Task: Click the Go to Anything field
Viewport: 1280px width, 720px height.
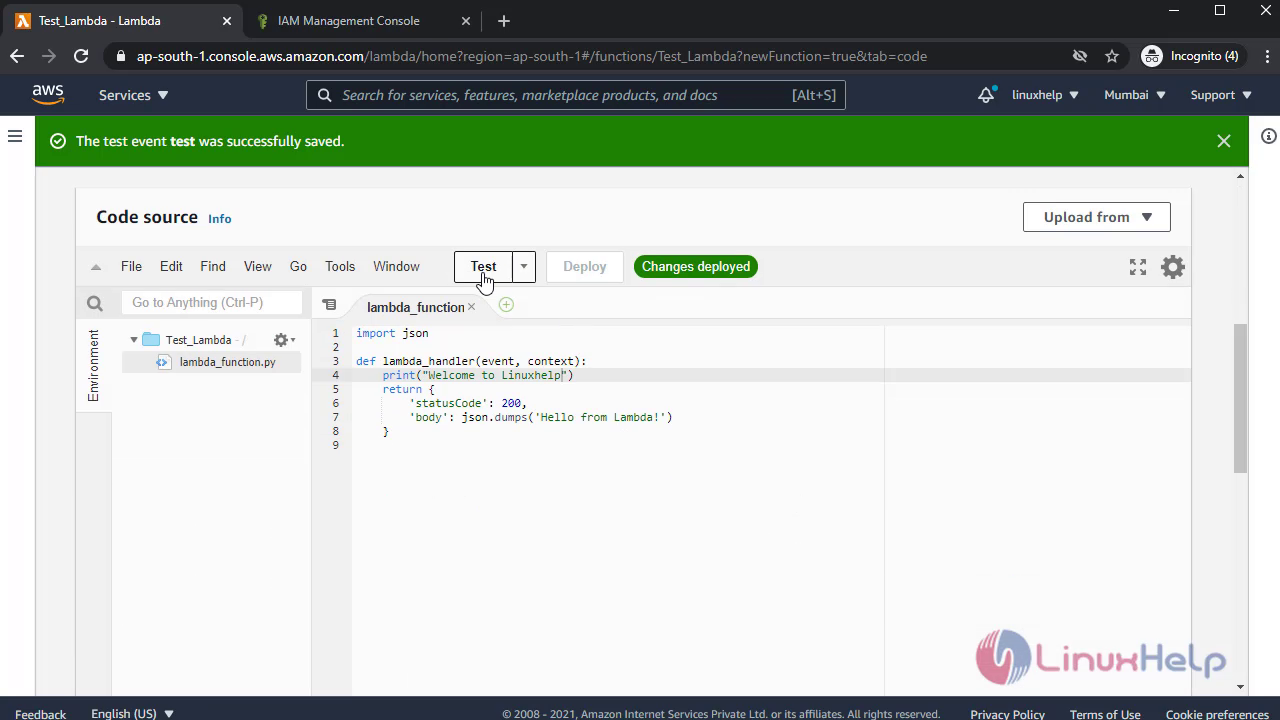Action: point(212,302)
